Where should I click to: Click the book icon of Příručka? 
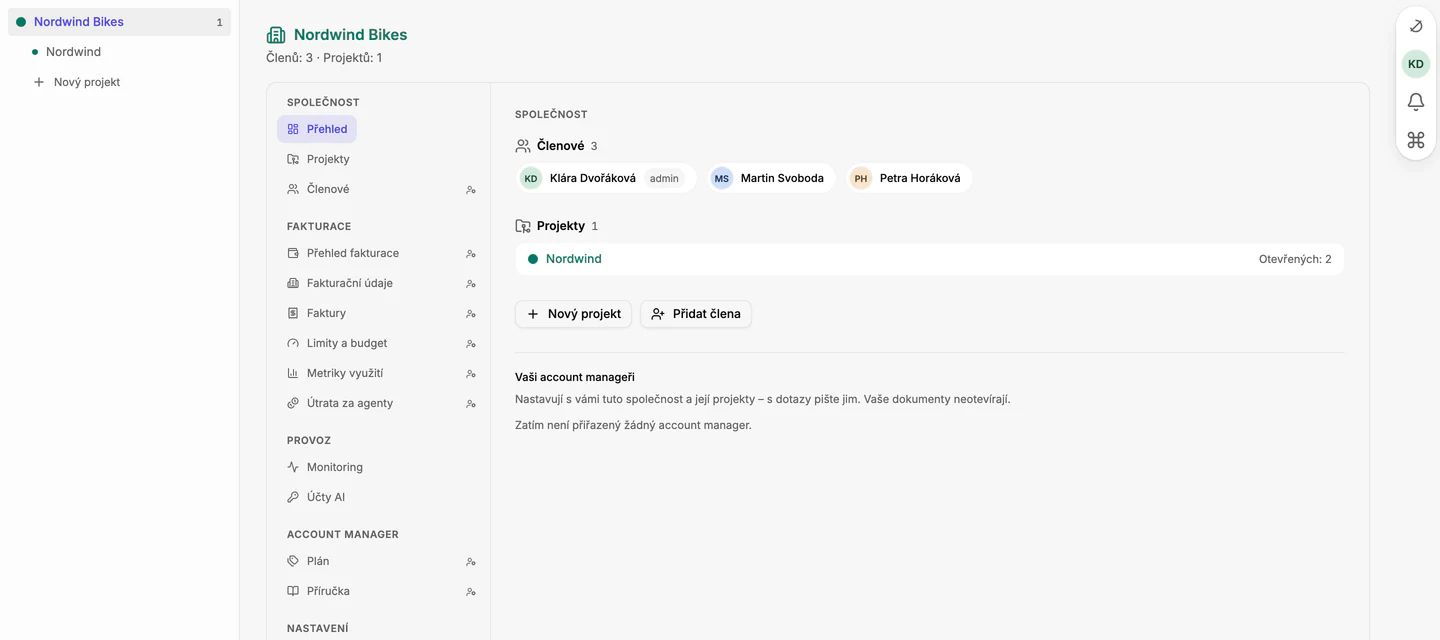pos(293,591)
